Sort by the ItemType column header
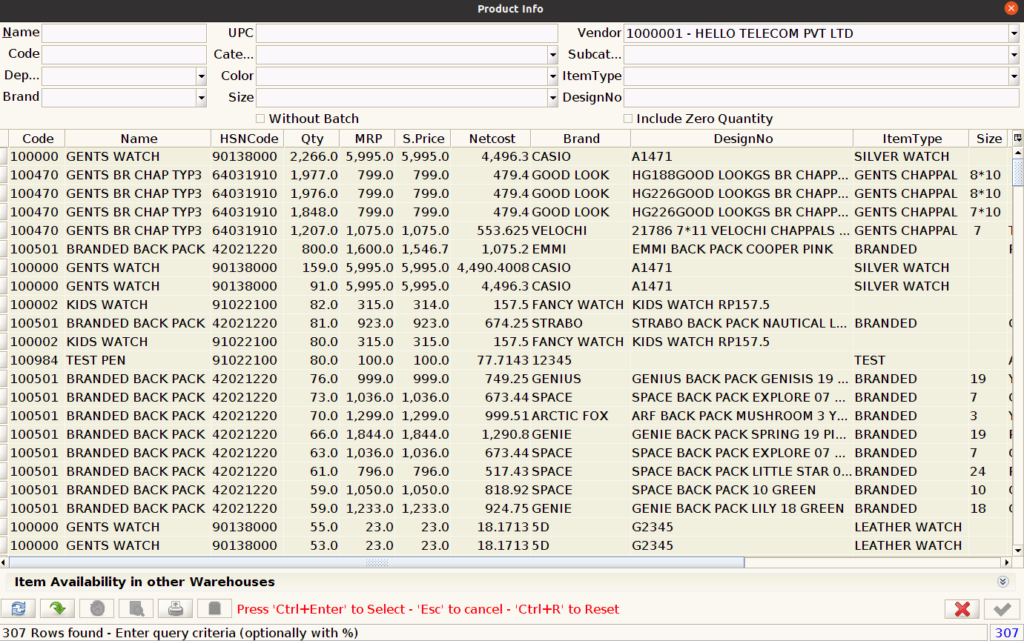1024x641 pixels. [x=912, y=138]
